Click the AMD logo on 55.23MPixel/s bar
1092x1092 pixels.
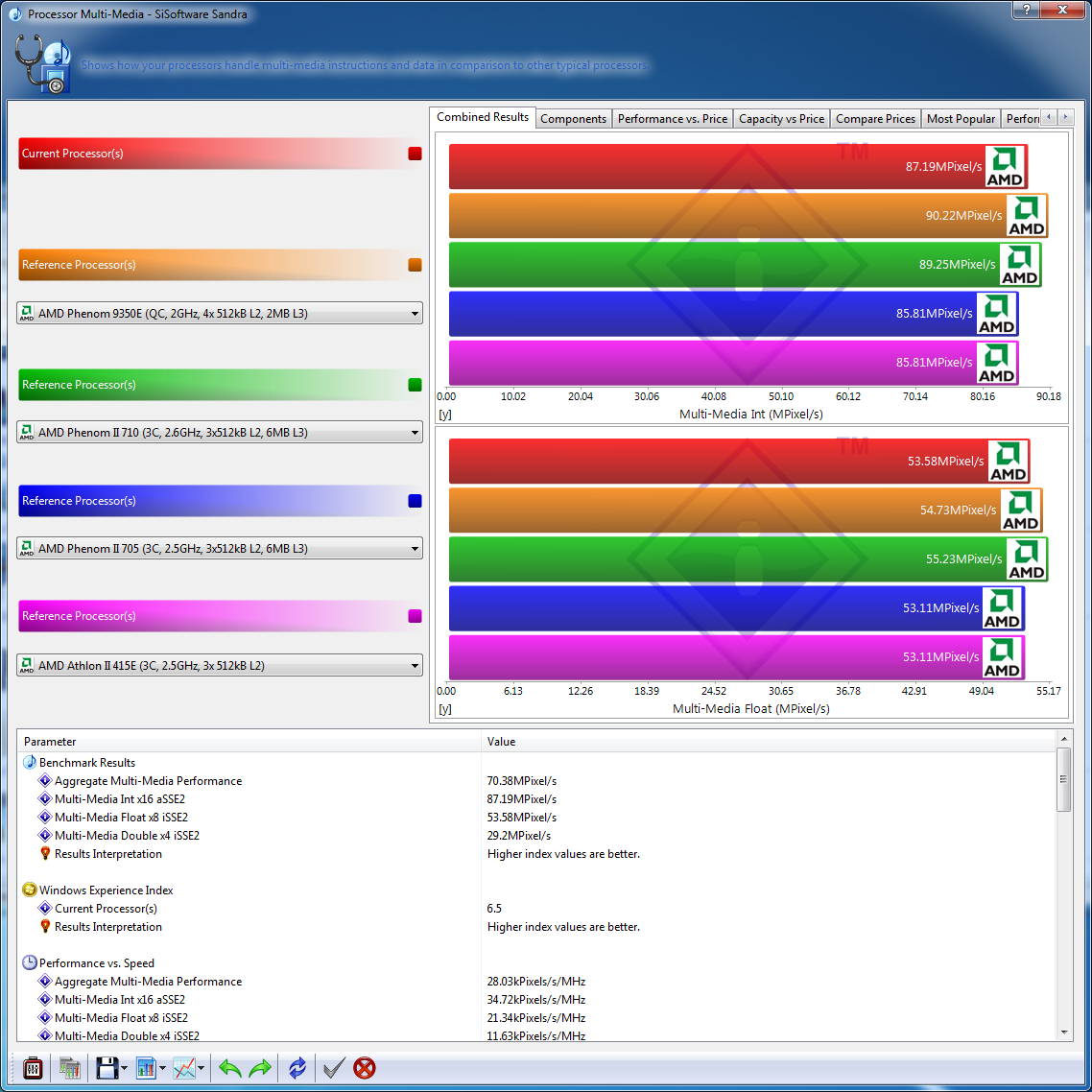click(1027, 559)
